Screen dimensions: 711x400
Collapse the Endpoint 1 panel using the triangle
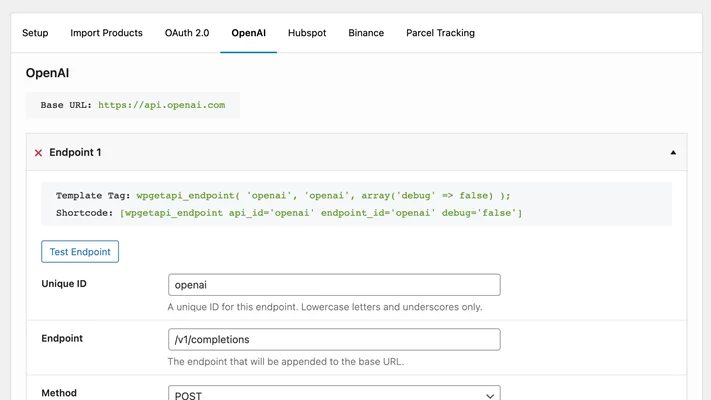coord(673,153)
